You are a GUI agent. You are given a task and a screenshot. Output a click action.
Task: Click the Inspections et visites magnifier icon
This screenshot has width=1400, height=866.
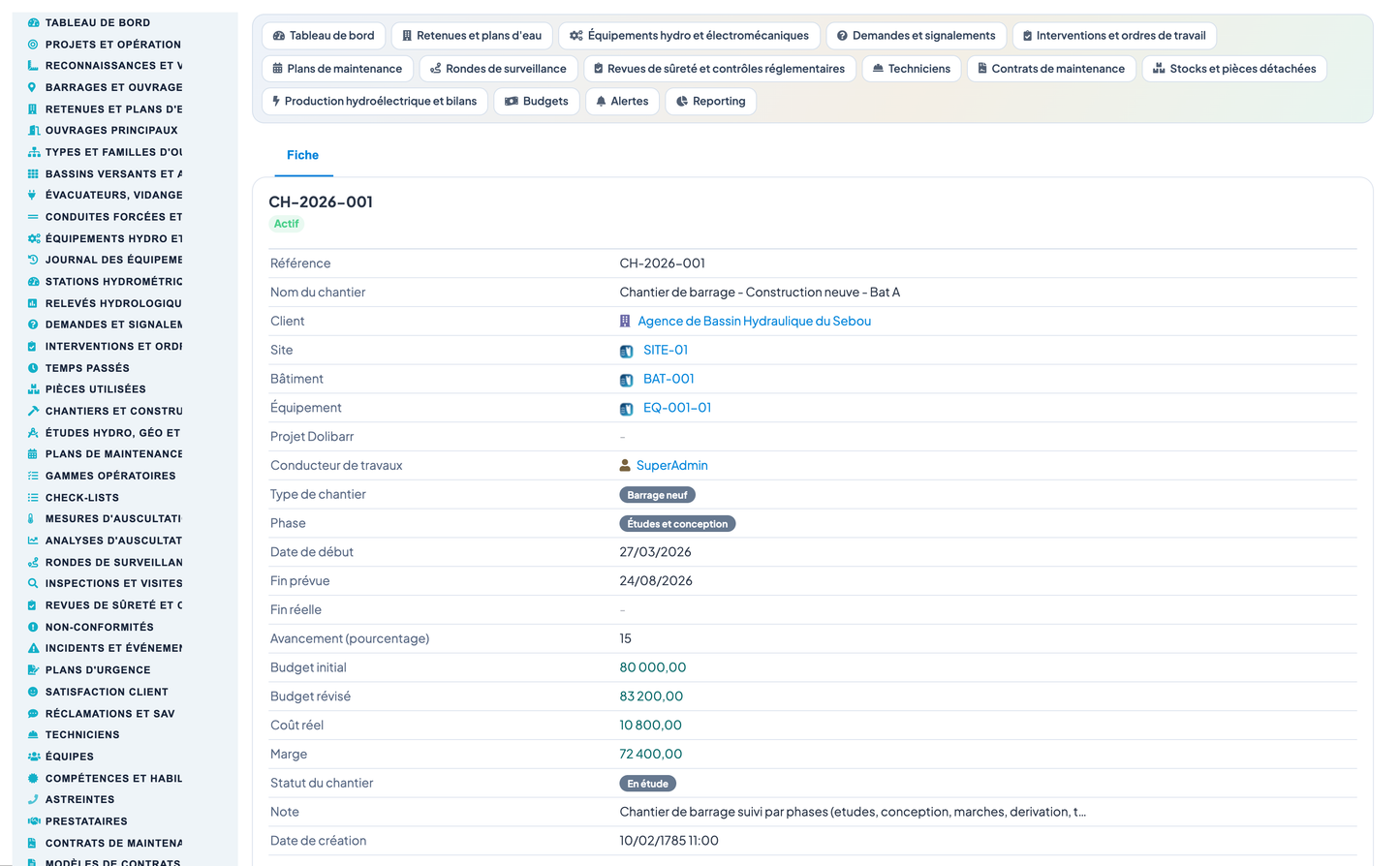coord(33,583)
